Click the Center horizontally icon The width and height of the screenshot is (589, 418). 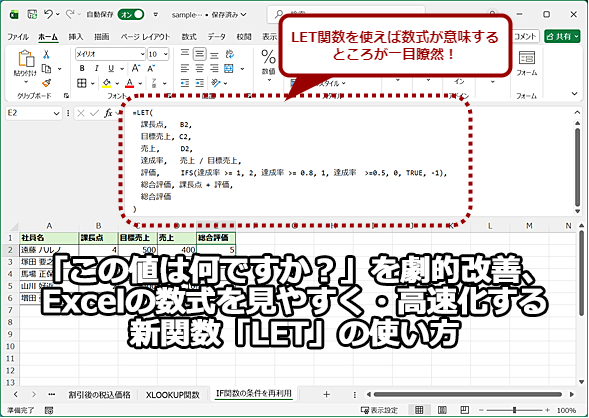click(199, 68)
